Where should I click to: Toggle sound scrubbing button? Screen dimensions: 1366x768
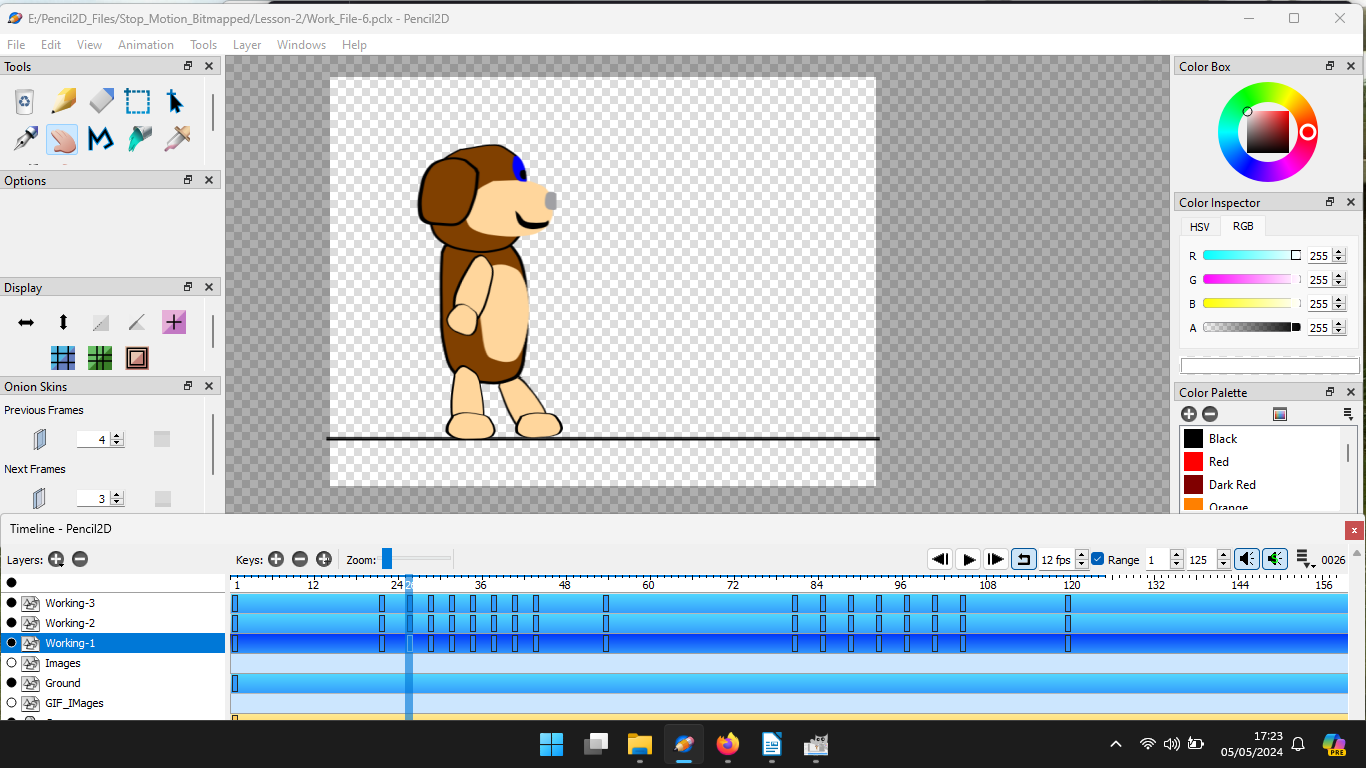[x=1275, y=559]
